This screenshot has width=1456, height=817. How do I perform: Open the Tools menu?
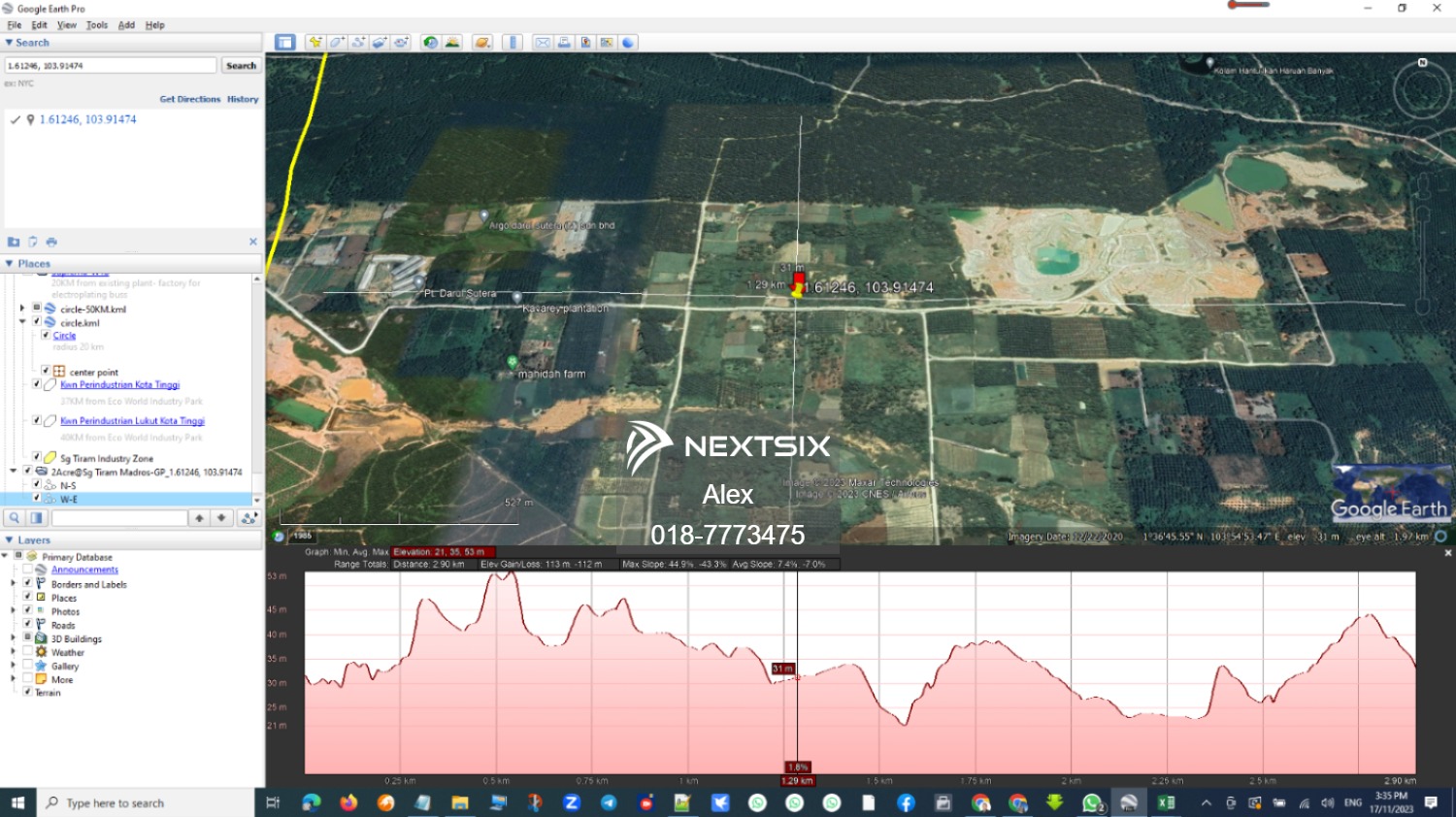click(96, 25)
